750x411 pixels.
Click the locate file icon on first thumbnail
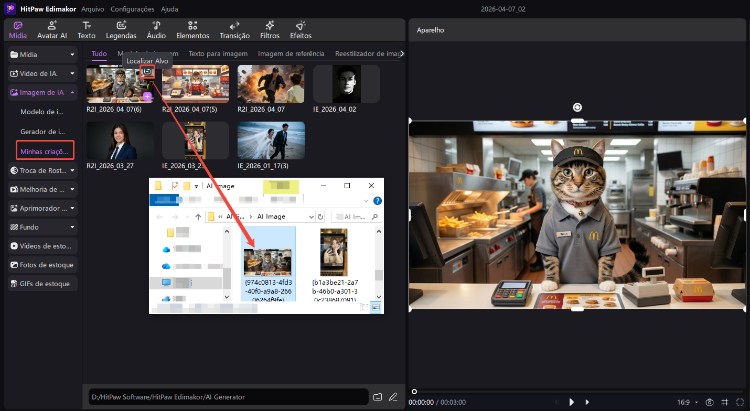click(x=147, y=72)
